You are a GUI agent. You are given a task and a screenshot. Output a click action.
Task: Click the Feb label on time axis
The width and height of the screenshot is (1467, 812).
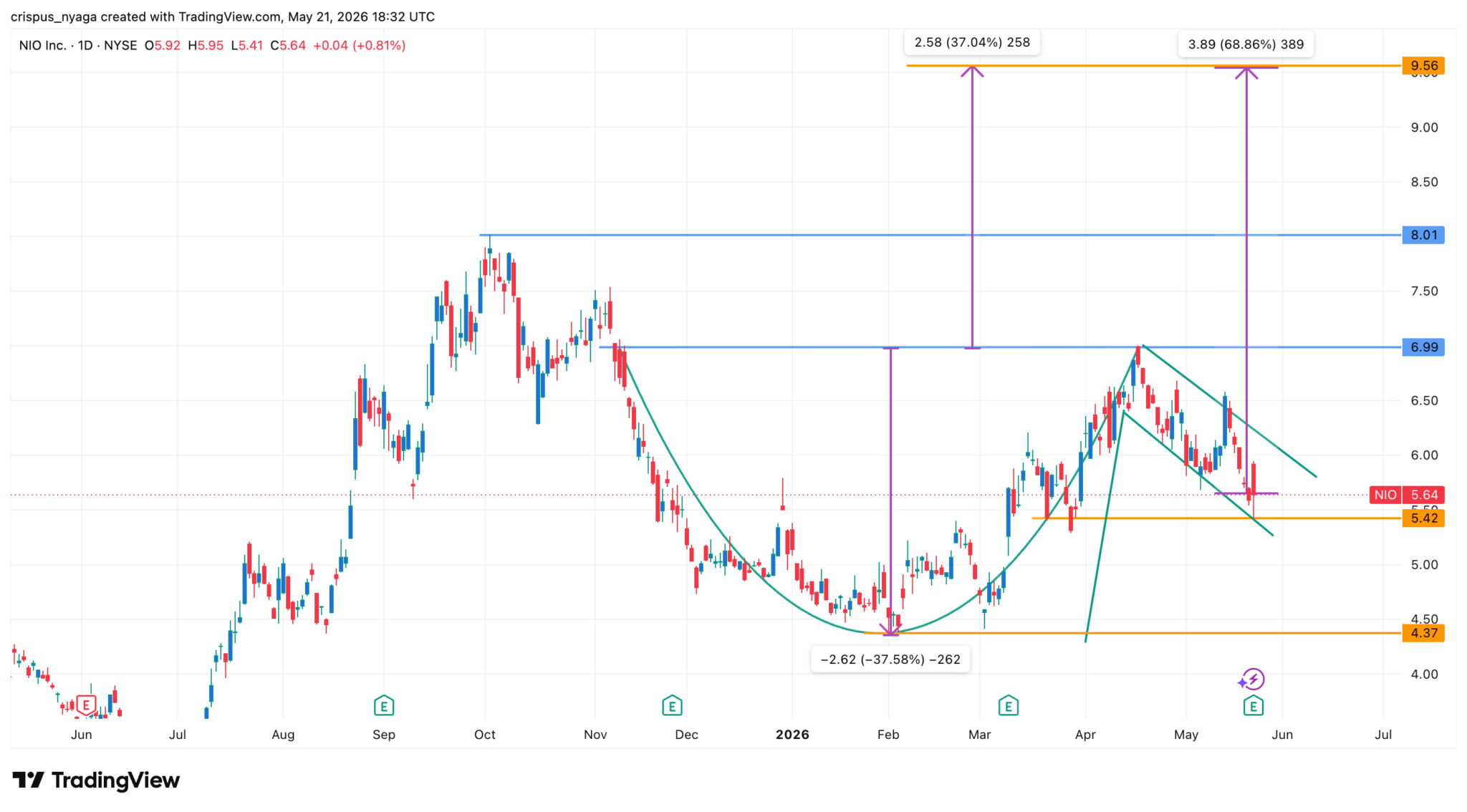888,735
